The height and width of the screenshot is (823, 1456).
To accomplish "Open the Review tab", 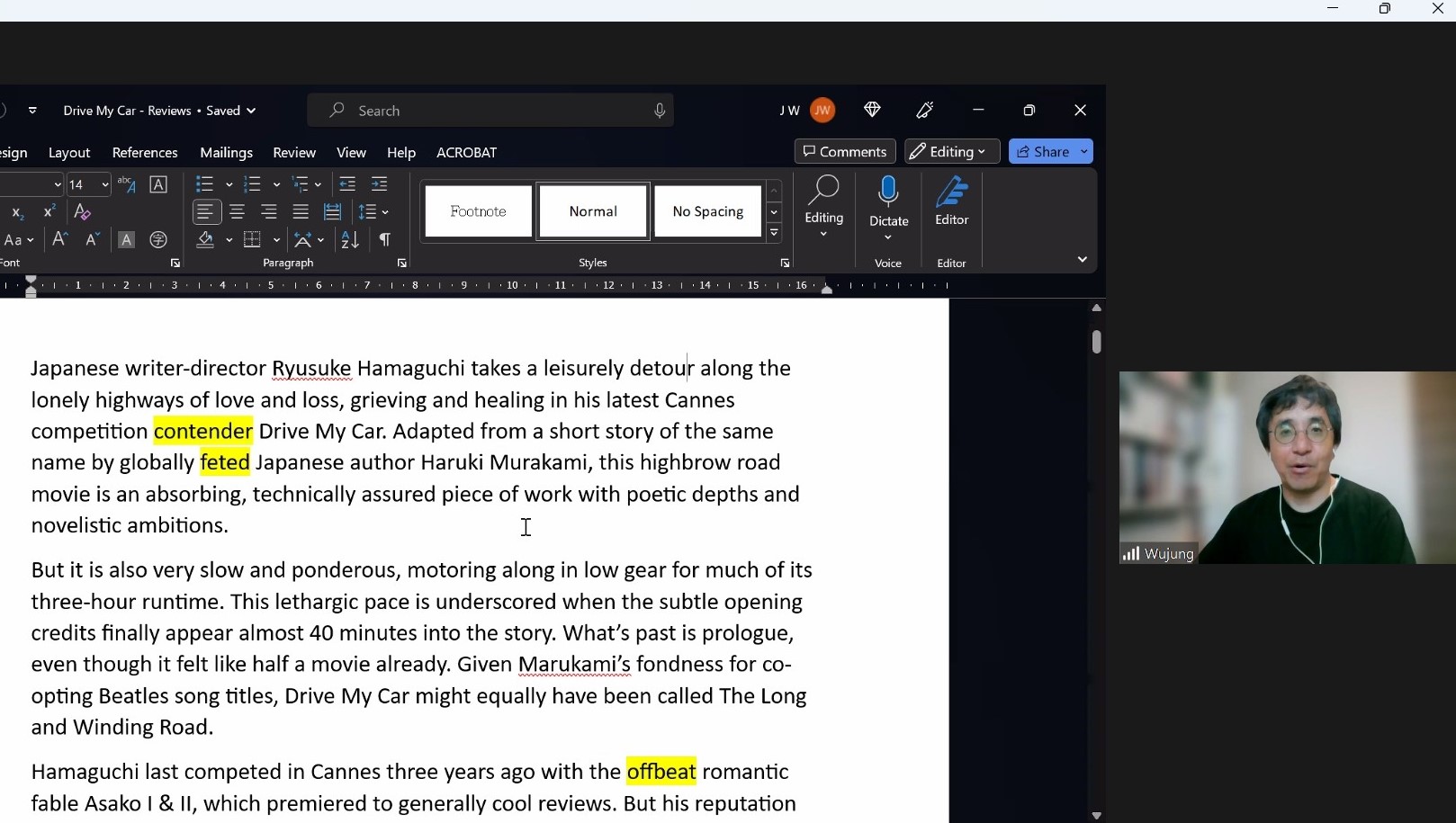I will pyautogui.click(x=294, y=153).
